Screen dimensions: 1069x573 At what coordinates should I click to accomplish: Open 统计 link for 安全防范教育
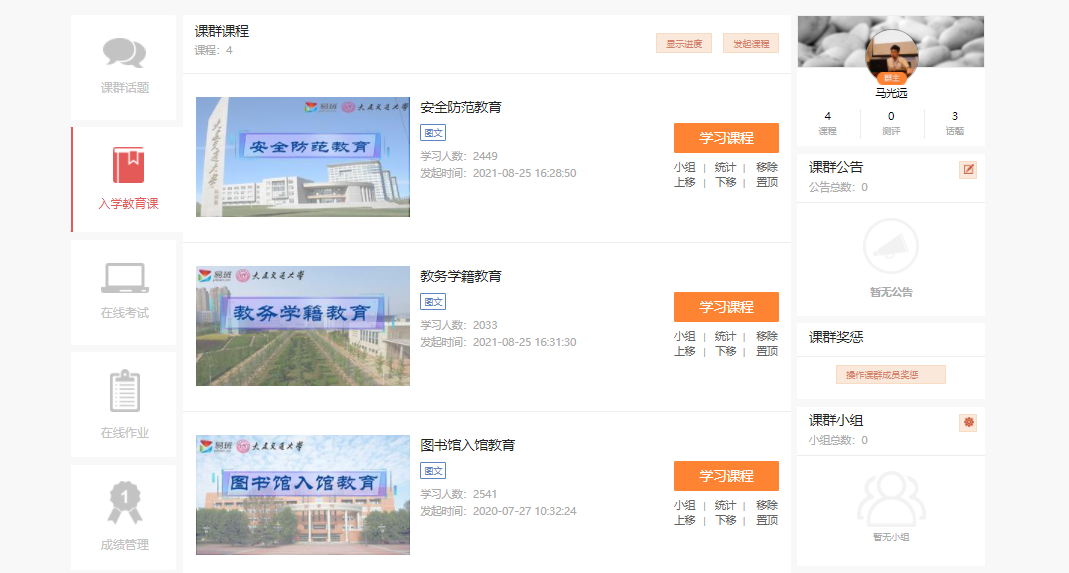[725, 167]
